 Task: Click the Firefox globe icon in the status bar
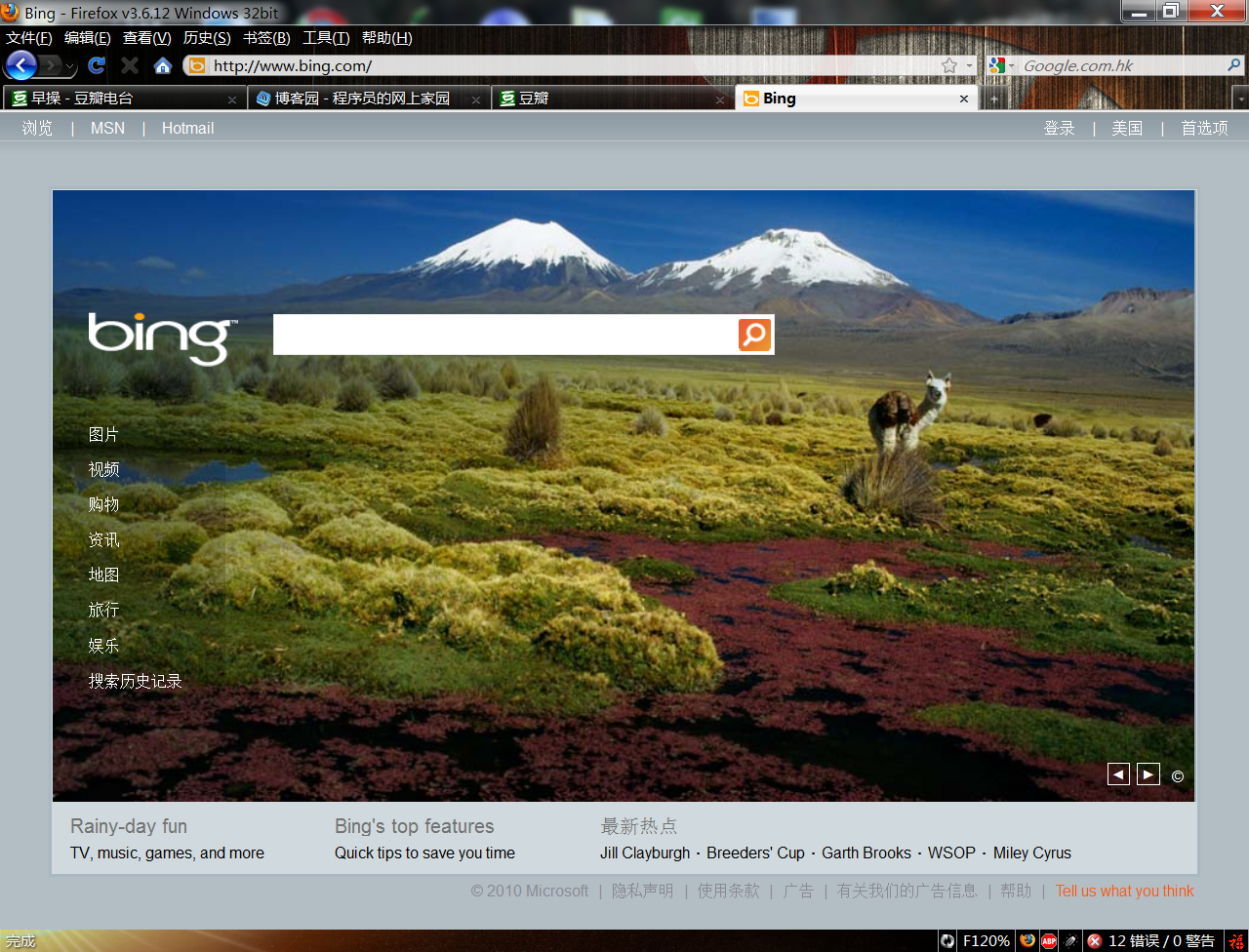point(1027,940)
